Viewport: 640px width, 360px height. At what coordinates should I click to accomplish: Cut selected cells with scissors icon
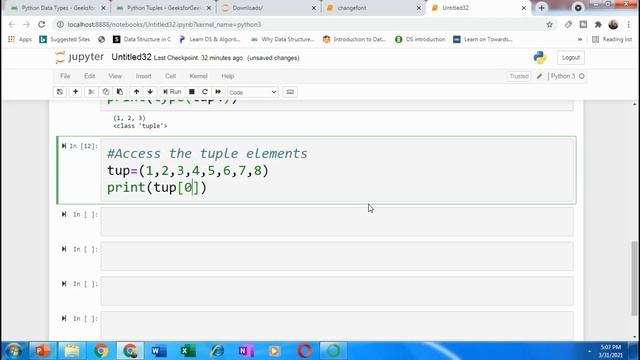(91, 92)
